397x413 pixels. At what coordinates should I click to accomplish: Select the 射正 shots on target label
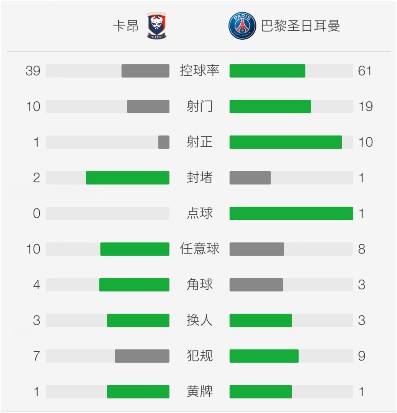point(199,142)
